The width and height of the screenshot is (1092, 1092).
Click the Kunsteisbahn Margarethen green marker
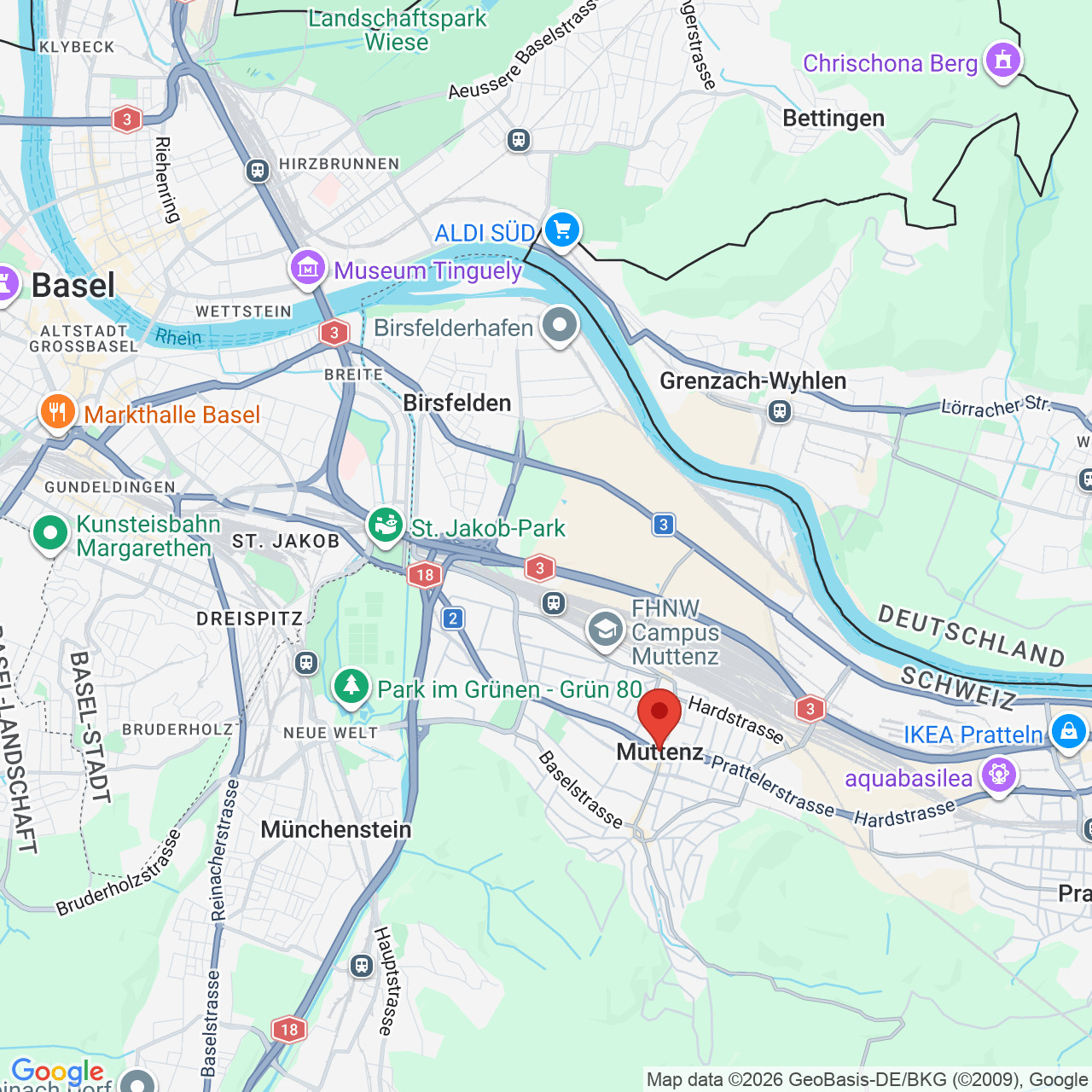point(49,535)
